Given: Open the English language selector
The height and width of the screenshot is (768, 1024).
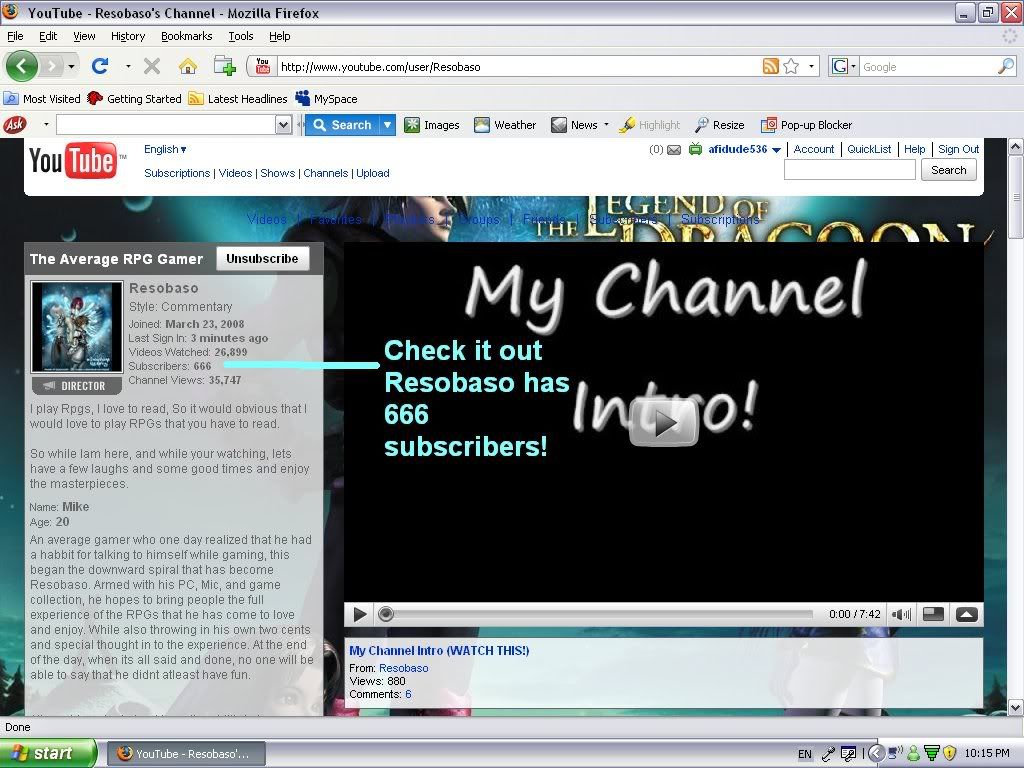Looking at the screenshot, I should tap(165, 150).
